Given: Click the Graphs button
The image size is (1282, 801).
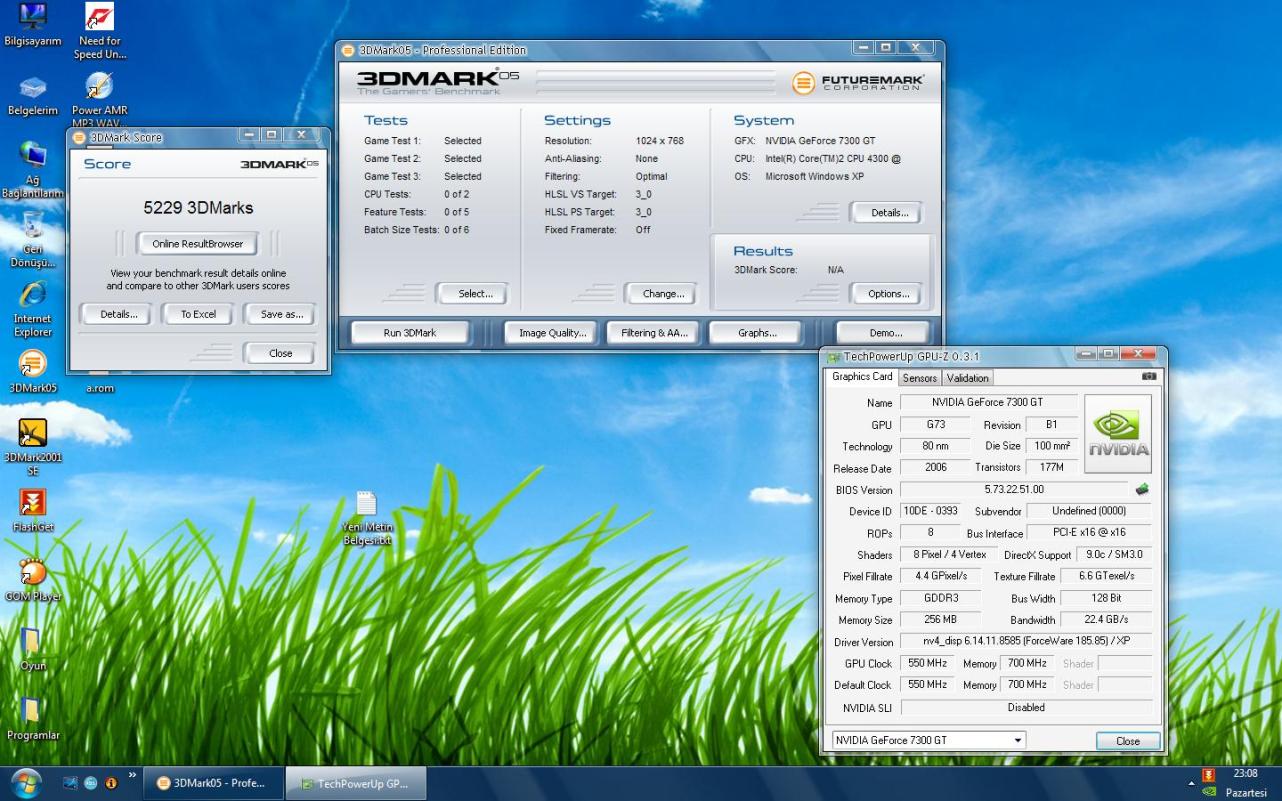Looking at the screenshot, I should (756, 333).
